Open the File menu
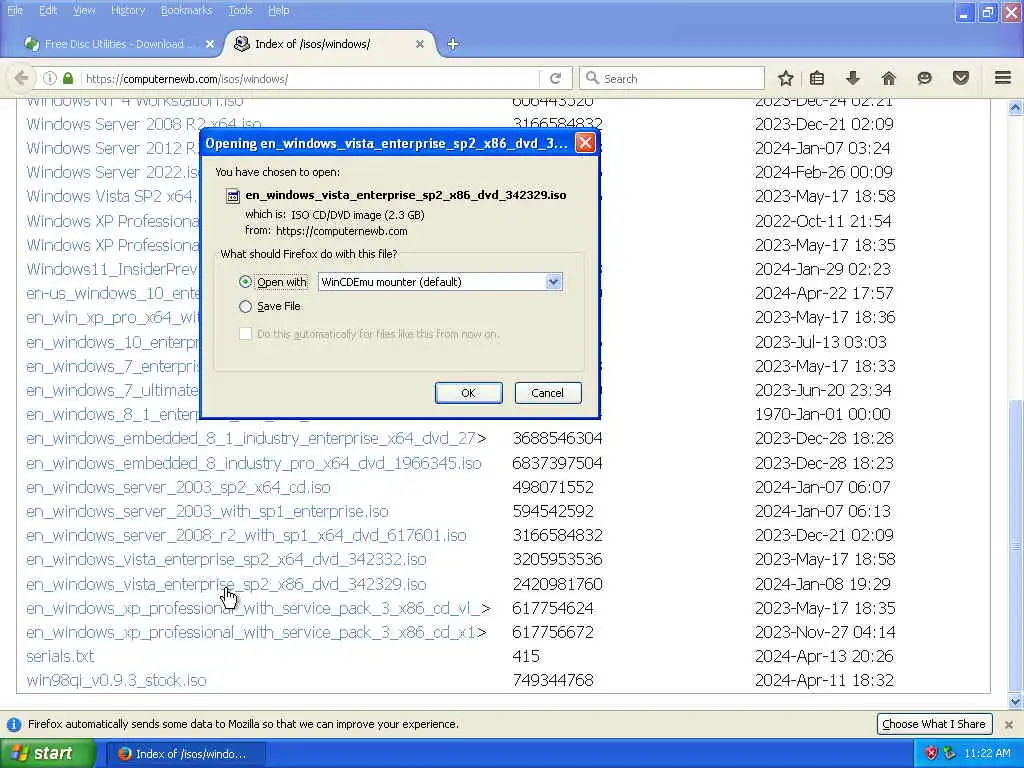Screen dimensions: 1024x768 (15, 10)
